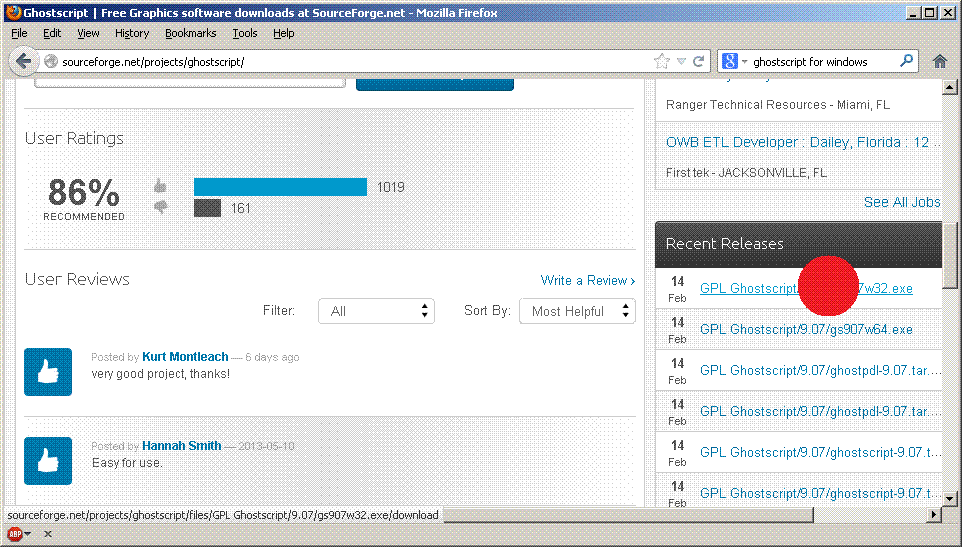The width and height of the screenshot is (962, 547).
Task: Download the gs907w32.exe release
Action: click(806, 288)
